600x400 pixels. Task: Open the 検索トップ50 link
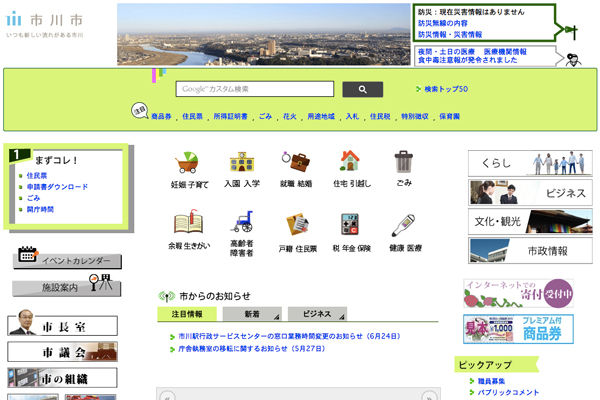tap(446, 89)
